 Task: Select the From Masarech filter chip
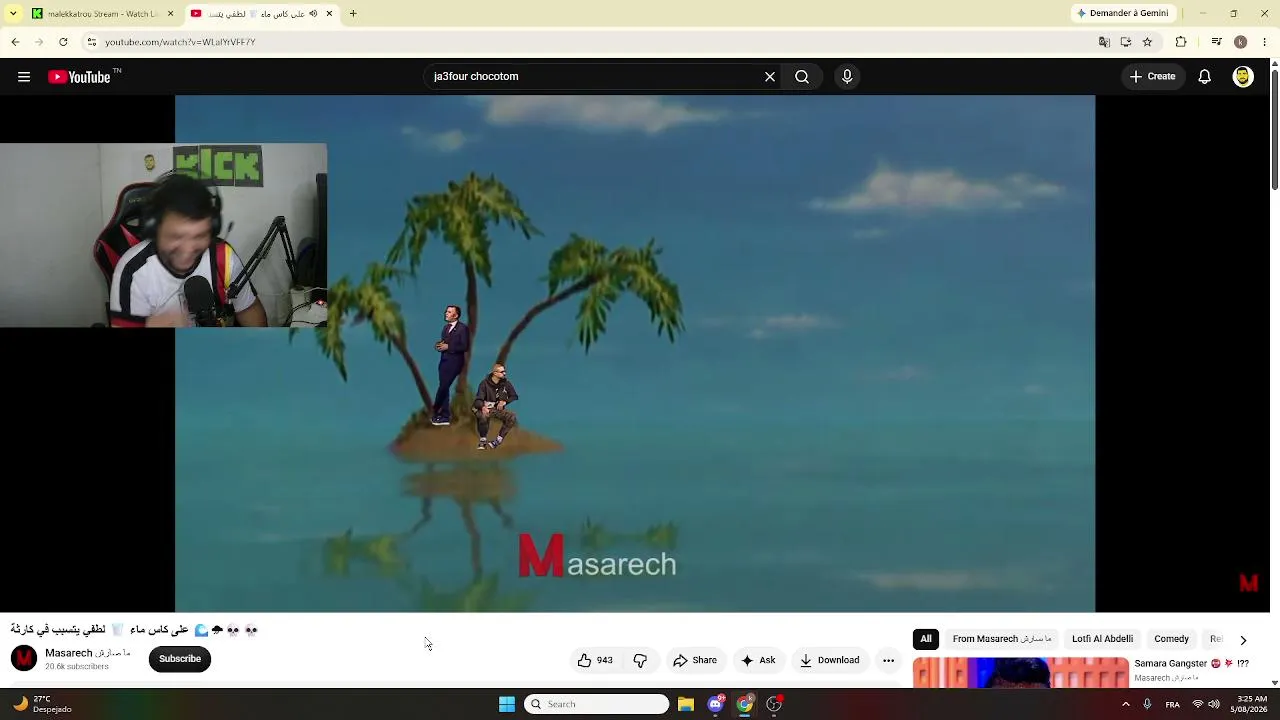(1002, 639)
